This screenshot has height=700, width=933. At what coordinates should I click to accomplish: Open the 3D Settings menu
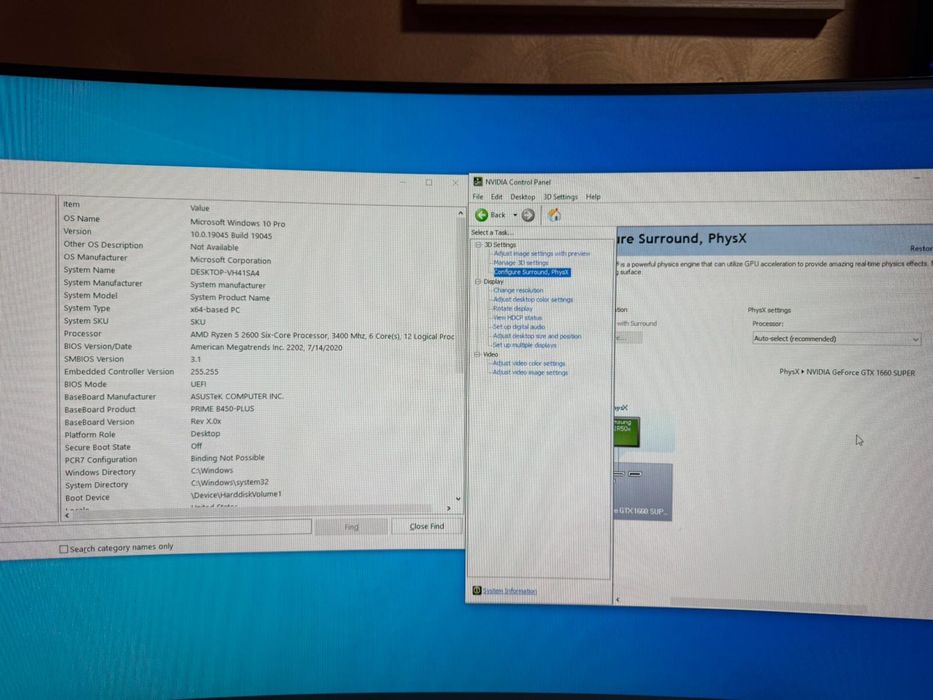tap(560, 197)
